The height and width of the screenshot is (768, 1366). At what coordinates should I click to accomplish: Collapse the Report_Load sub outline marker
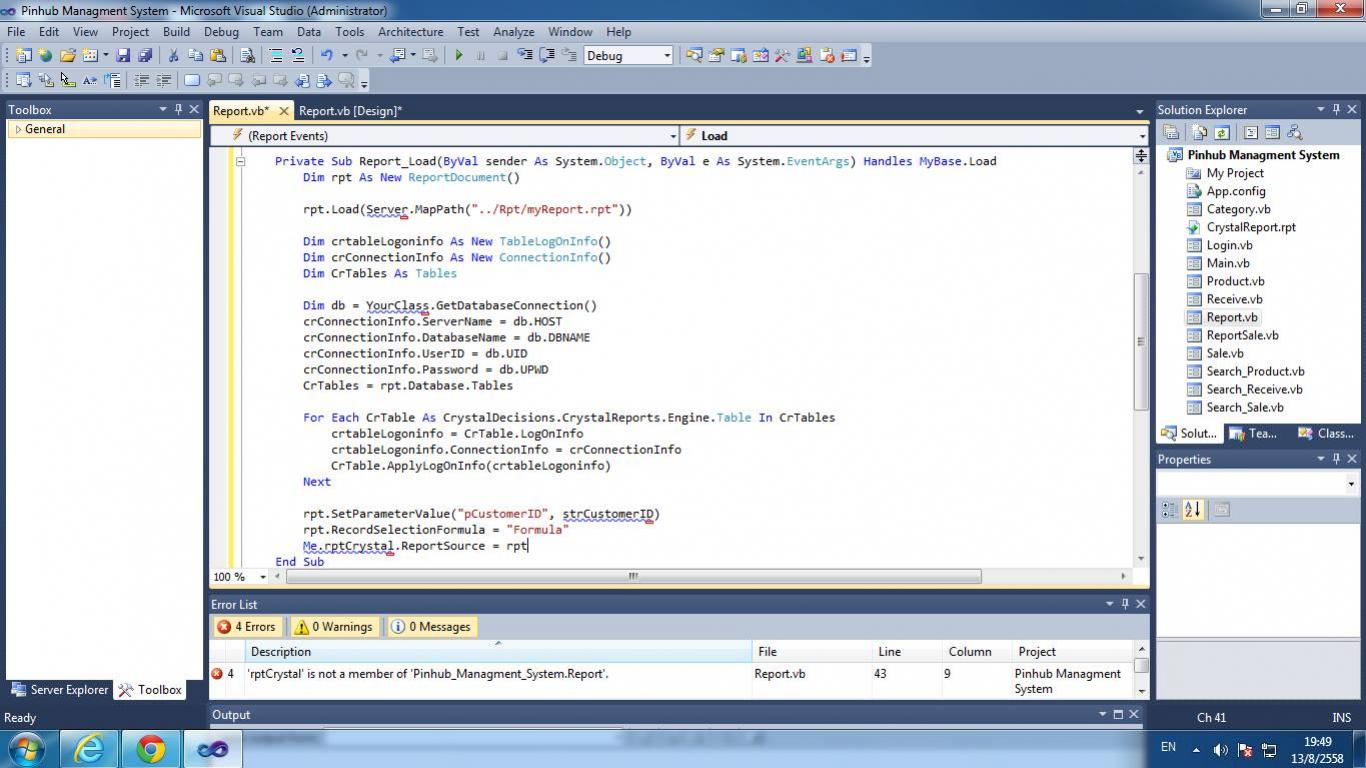[240, 161]
